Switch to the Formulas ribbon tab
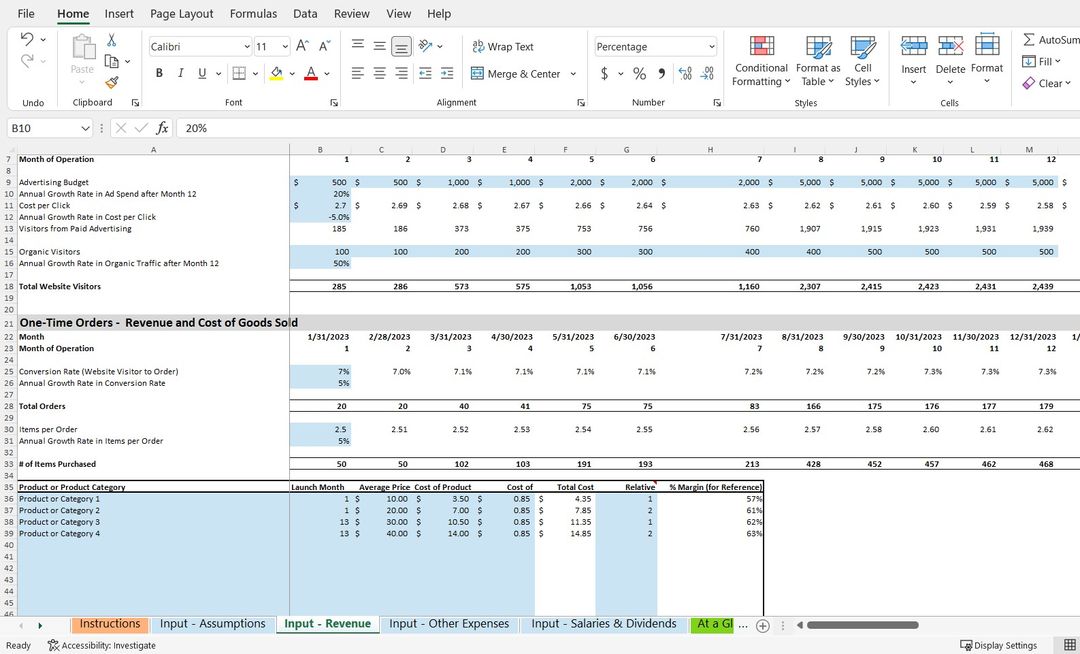This screenshot has height=654, width=1080. point(253,13)
